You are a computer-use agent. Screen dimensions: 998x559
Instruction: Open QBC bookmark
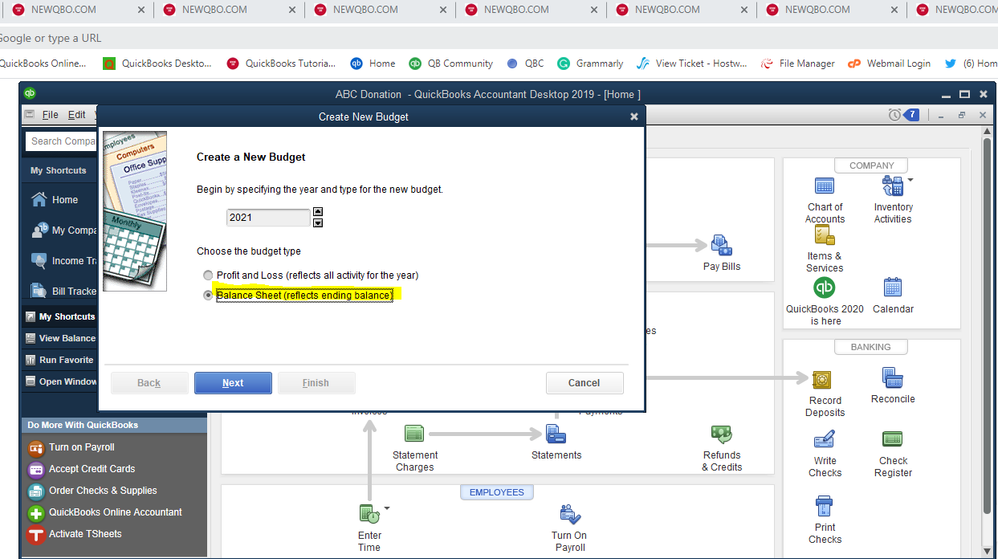pyautogui.click(x=525, y=63)
